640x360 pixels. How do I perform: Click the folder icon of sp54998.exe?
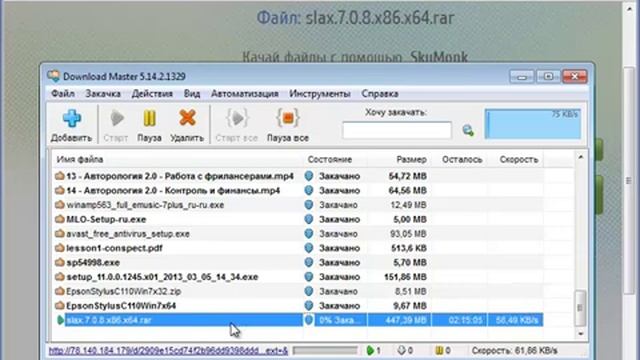coord(60,262)
